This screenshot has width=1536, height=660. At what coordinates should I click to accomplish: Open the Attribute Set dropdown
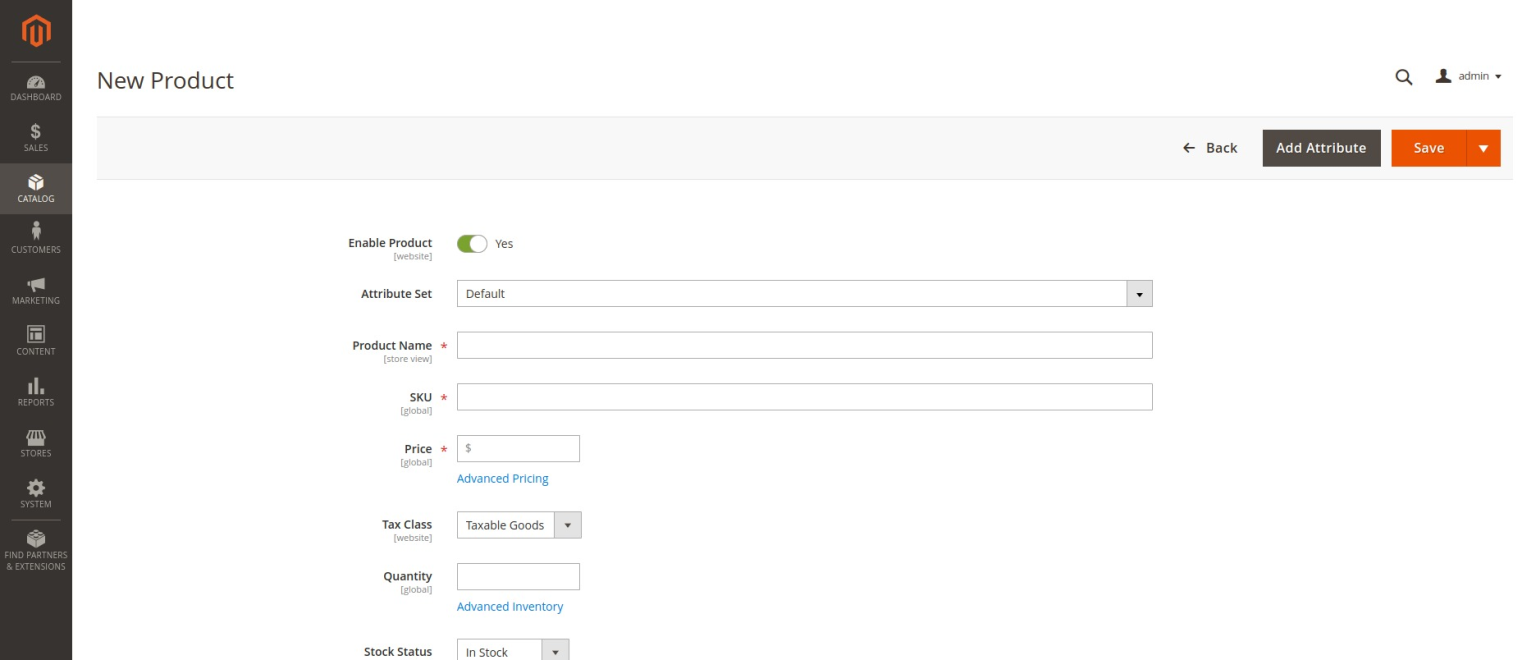tap(805, 294)
